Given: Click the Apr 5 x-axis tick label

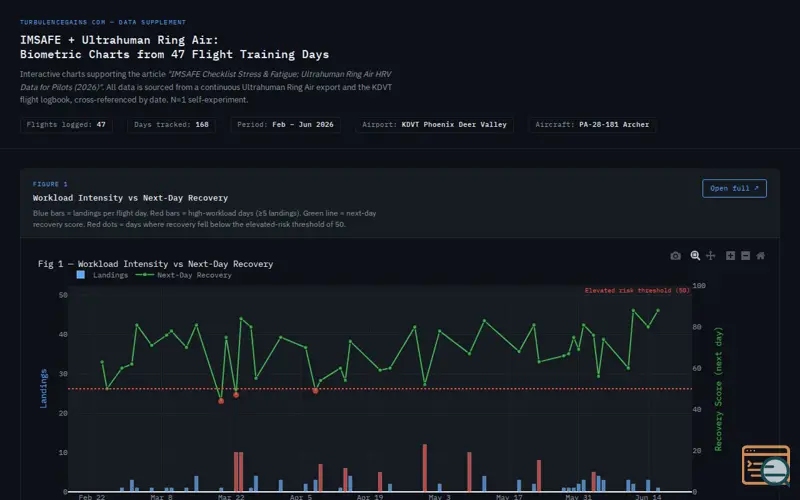Looking at the screenshot, I should (301, 496).
